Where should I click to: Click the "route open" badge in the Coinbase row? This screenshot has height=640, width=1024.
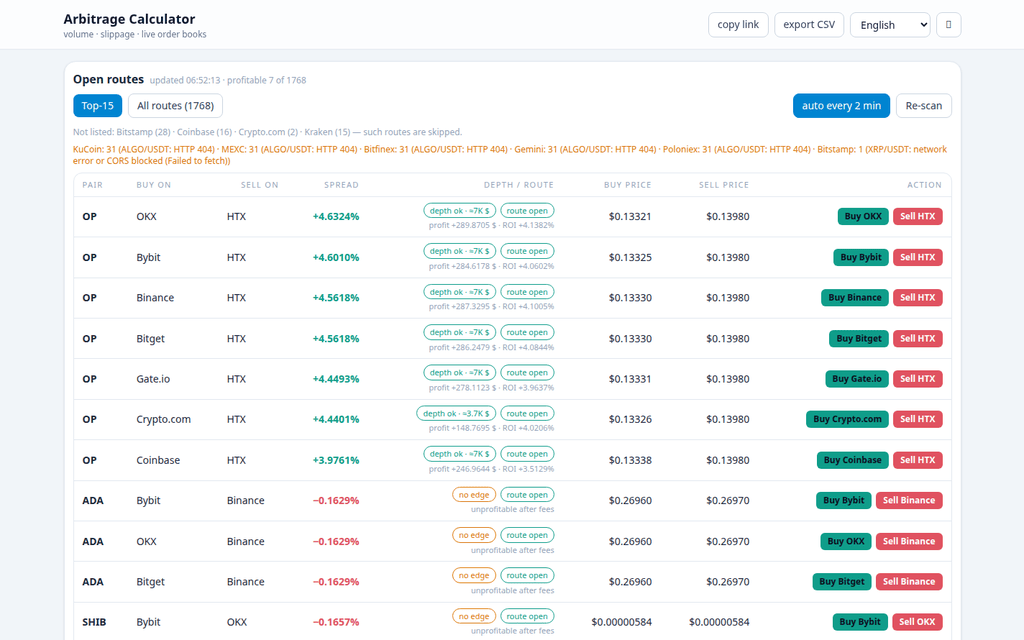coord(527,454)
